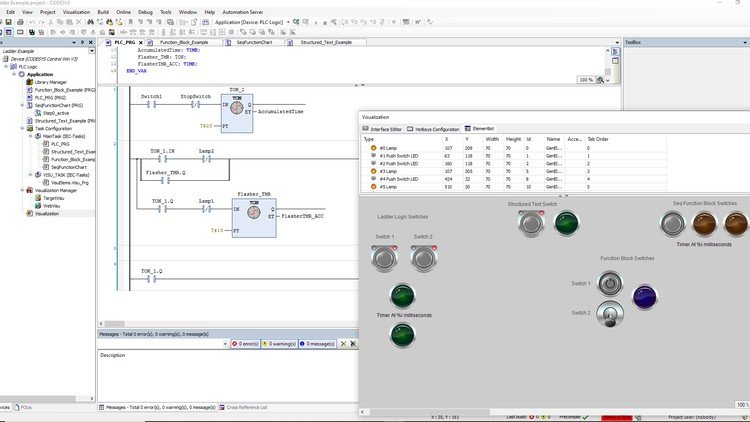This screenshot has height=422, width=750.
Task: Click the Find binoculars icon
Action: [90, 22]
